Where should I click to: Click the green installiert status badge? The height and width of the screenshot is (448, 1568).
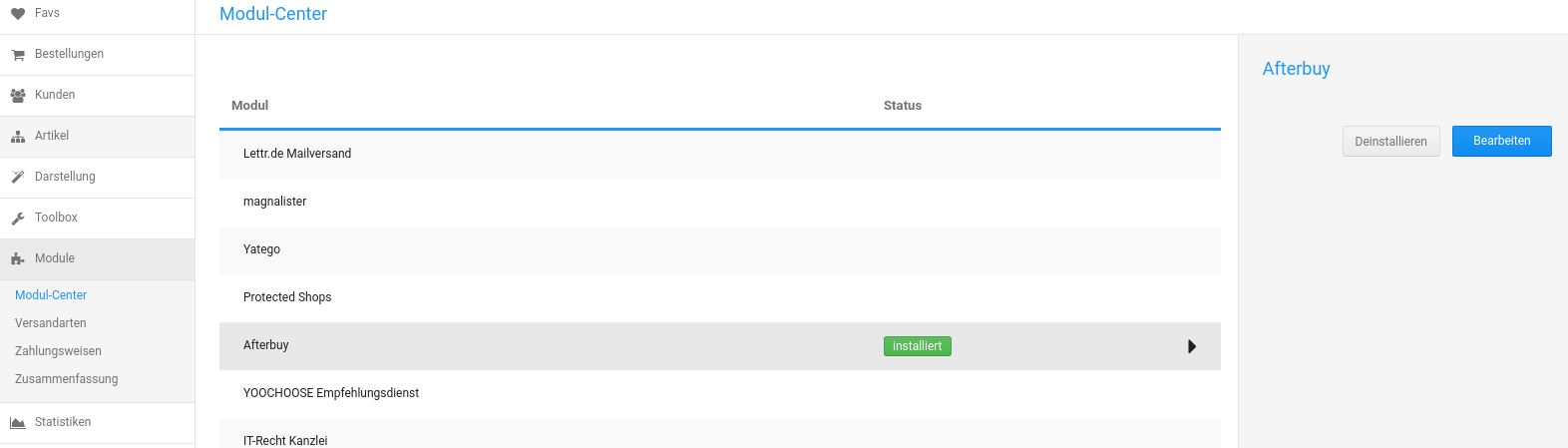pos(918,346)
